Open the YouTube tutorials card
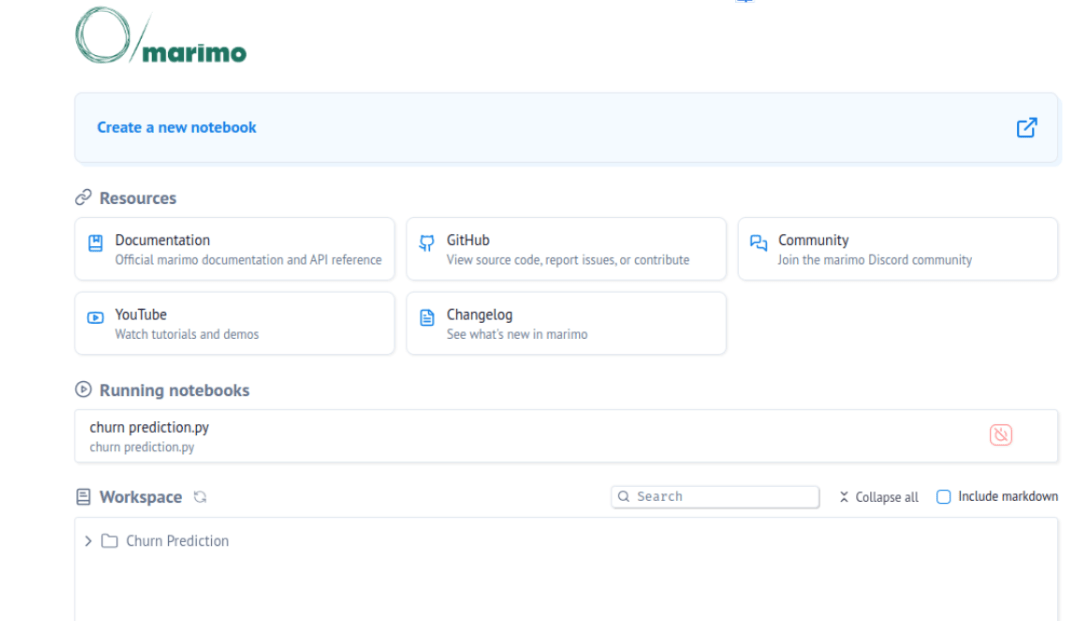This screenshot has height=621, width=1067. (x=235, y=323)
